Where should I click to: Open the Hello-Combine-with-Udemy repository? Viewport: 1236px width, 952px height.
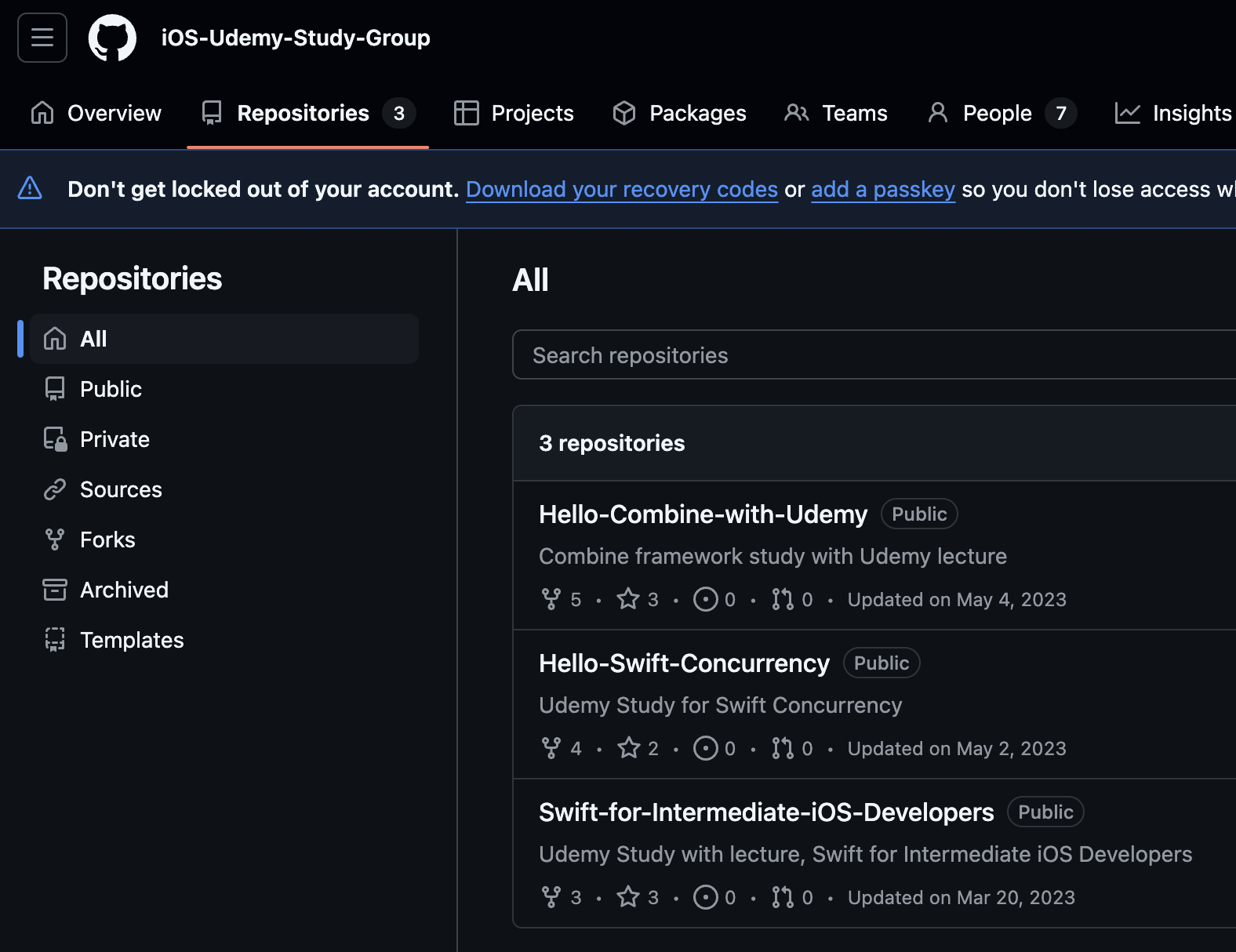click(x=703, y=514)
